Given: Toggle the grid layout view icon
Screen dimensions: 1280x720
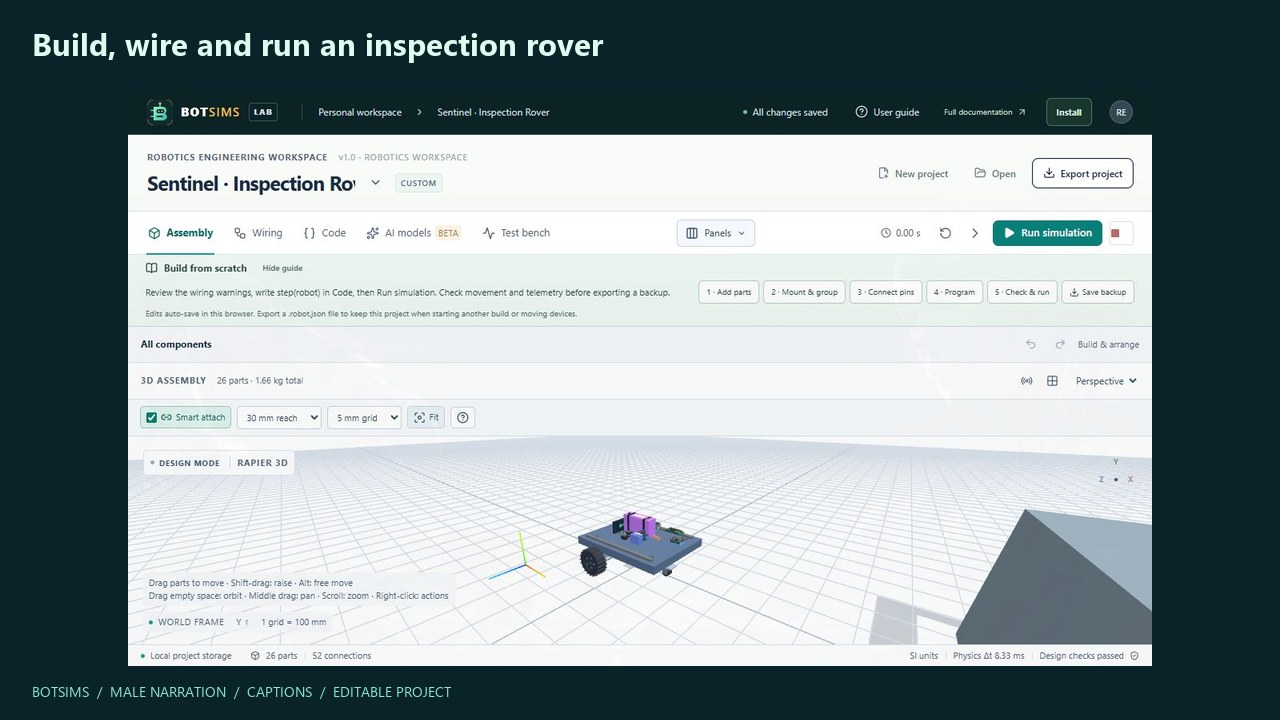Looking at the screenshot, I should coord(1052,381).
